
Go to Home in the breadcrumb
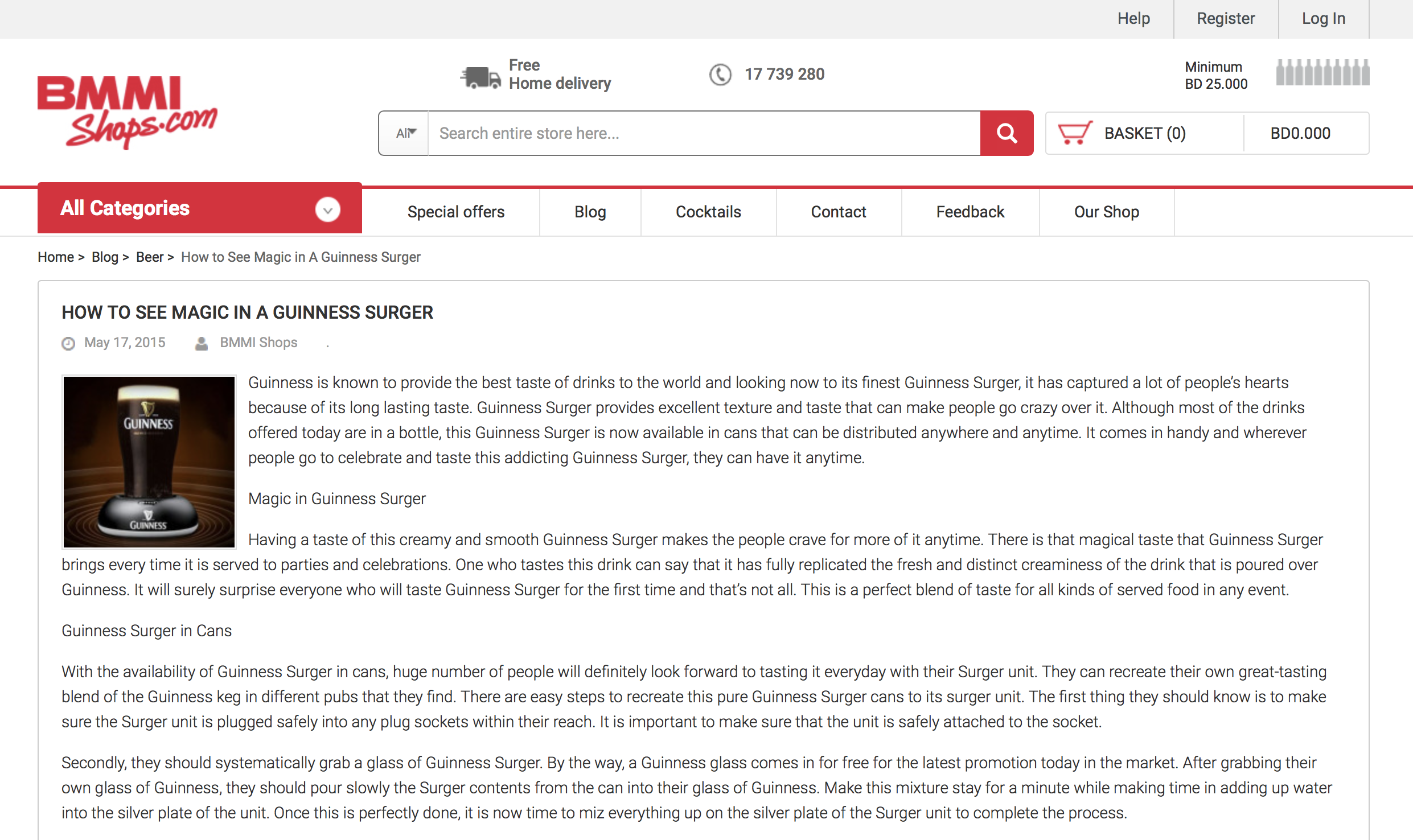[x=56, y=257]
